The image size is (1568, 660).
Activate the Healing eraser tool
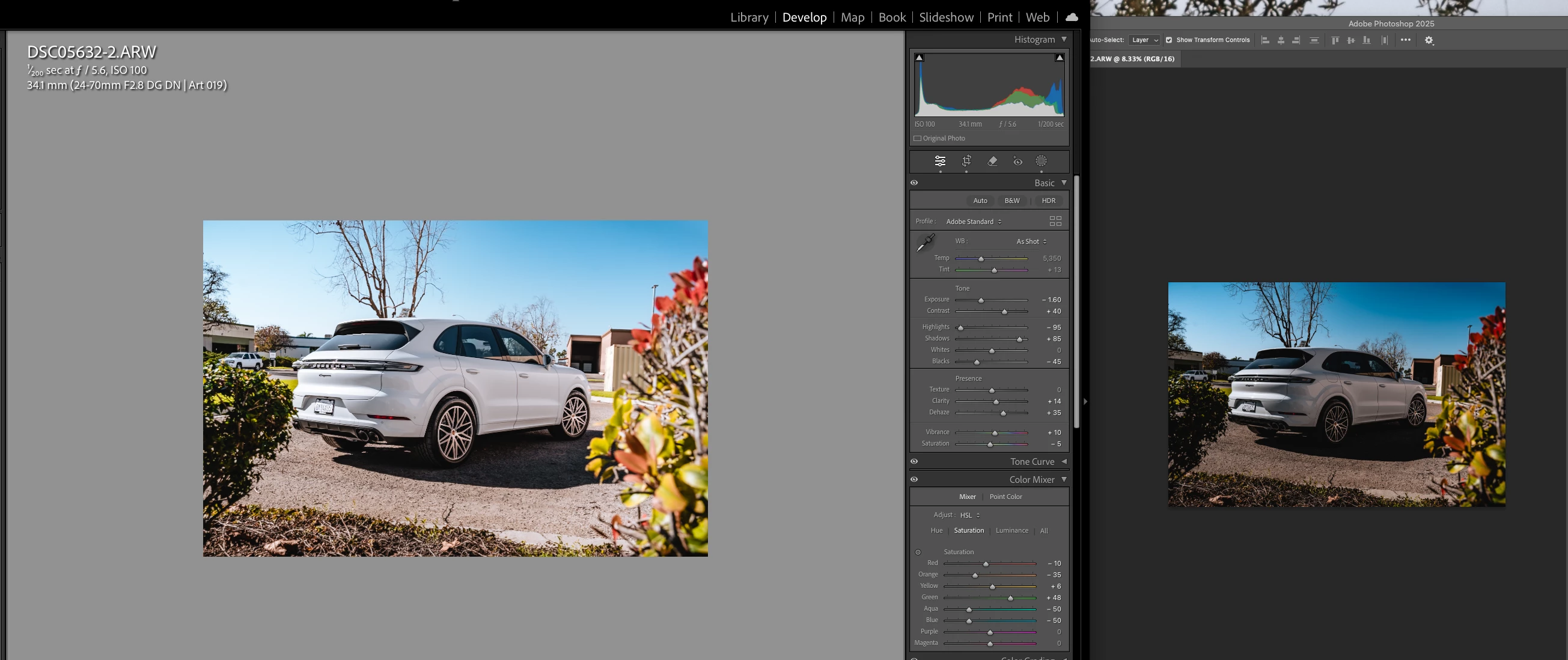tap(992, 161)
